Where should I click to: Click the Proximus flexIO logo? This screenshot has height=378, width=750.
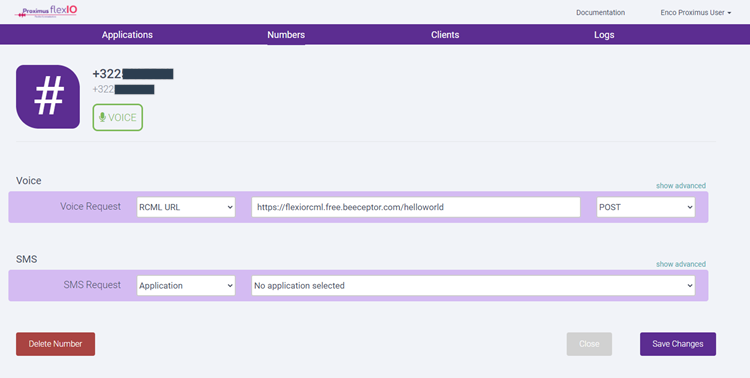[x=46, y=11]
